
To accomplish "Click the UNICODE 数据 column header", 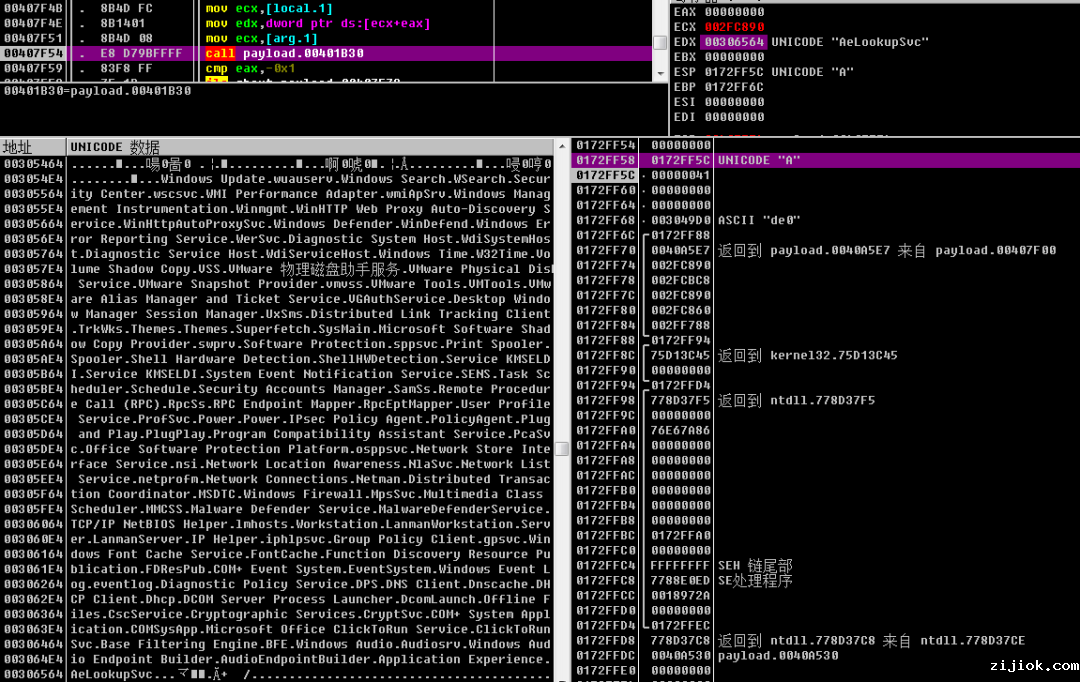I will click(x=115, y=147).
